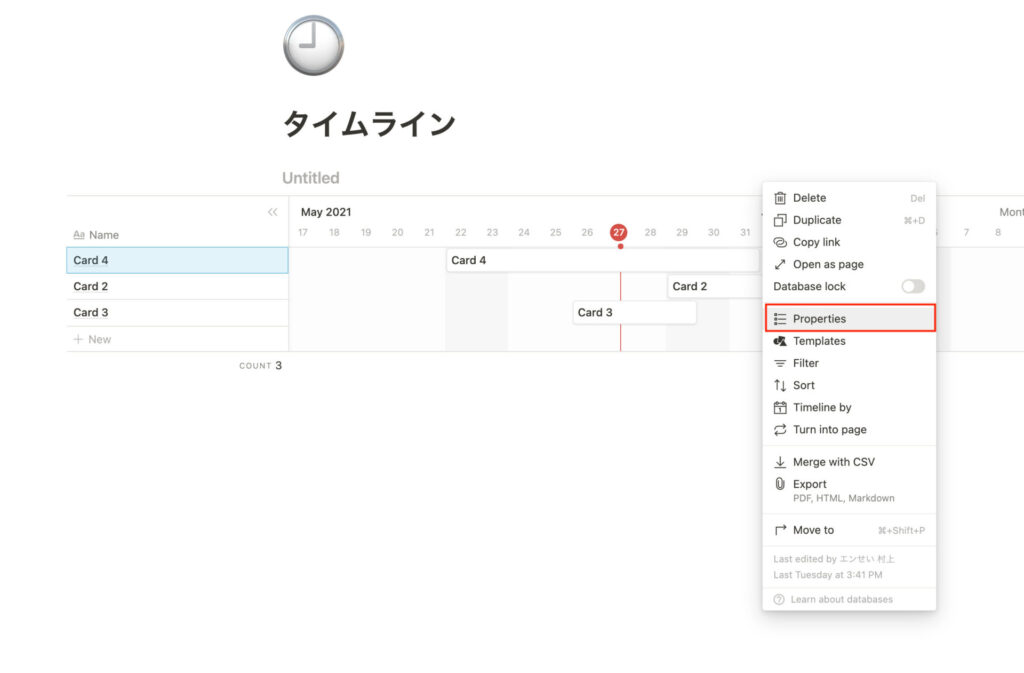This screenshot has width=1024, height=673.
Task: Click the Move to arrow icon
Action: tap(780, 530)
